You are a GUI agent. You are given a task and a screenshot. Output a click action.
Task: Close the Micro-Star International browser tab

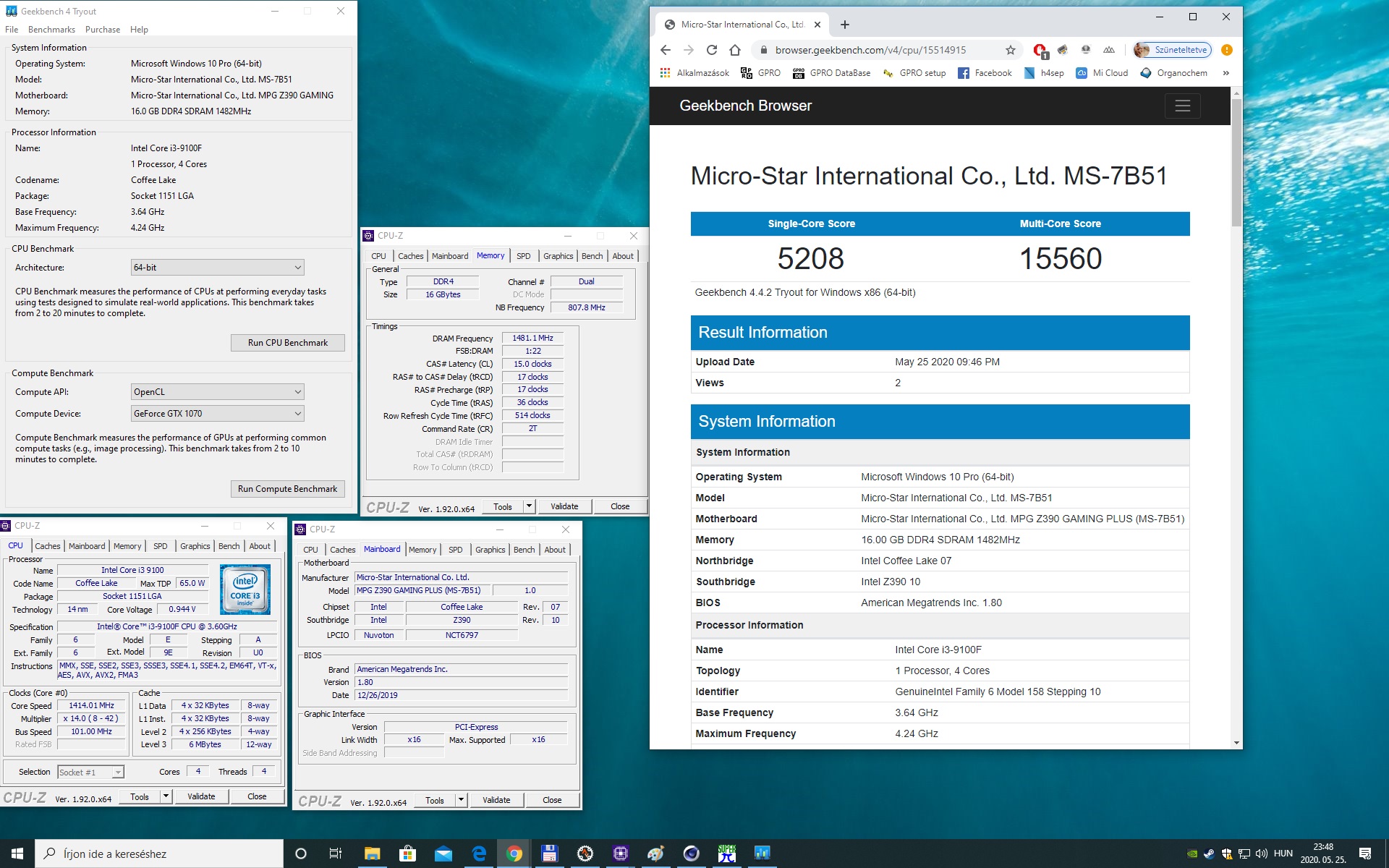coord(817,25)
